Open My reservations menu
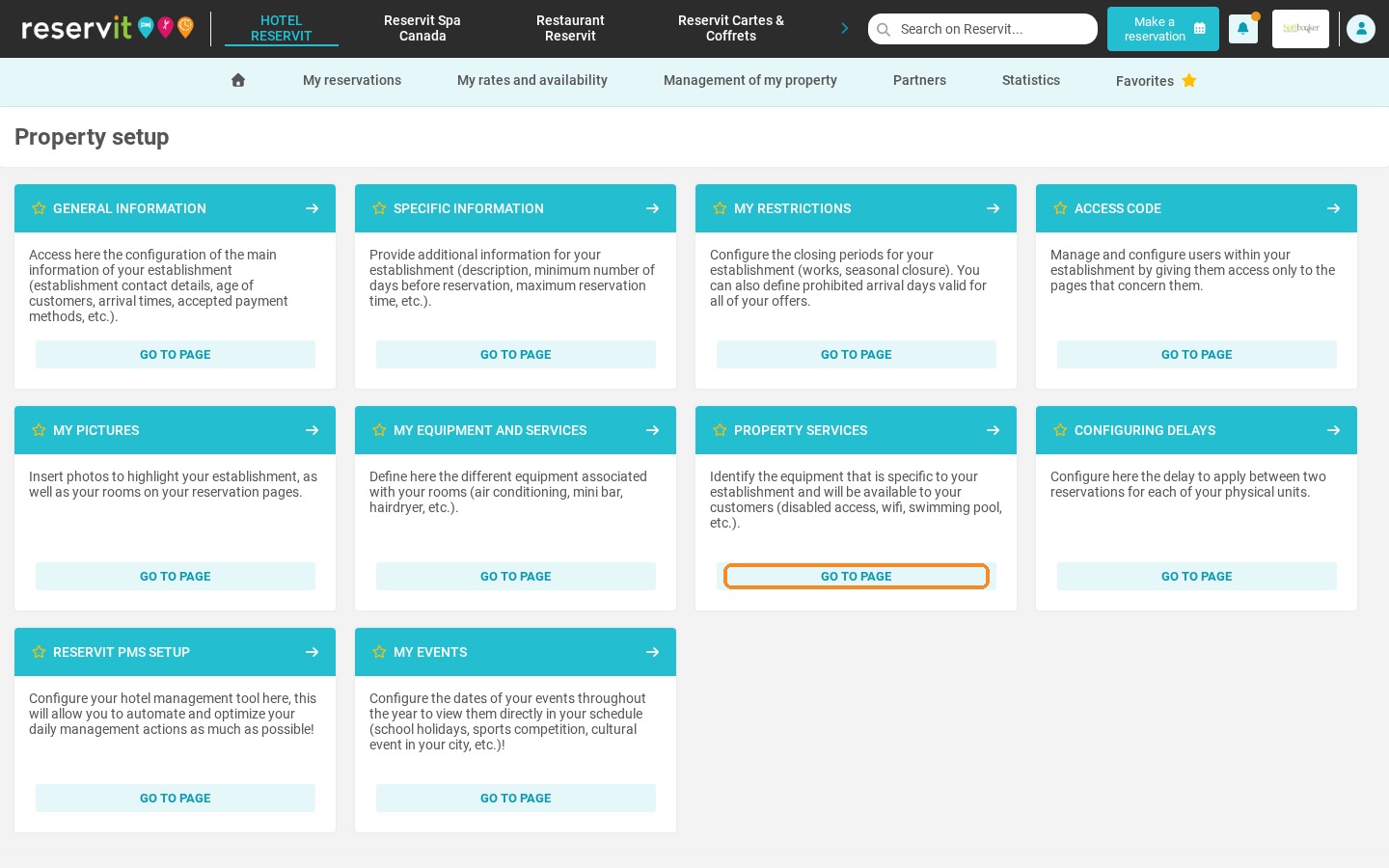The height and width of the screenshot is (868, 1389). click(x=352, y=80)
